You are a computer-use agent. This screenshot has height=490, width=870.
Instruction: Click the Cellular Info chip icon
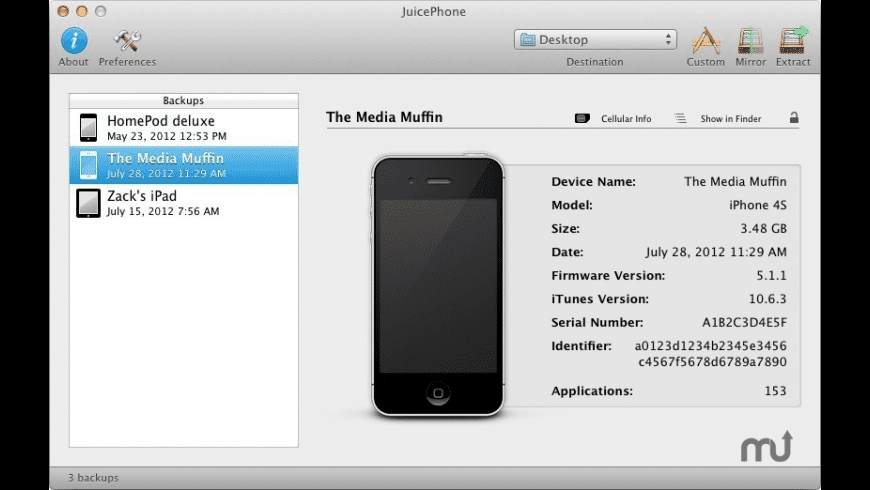point(582,118)
